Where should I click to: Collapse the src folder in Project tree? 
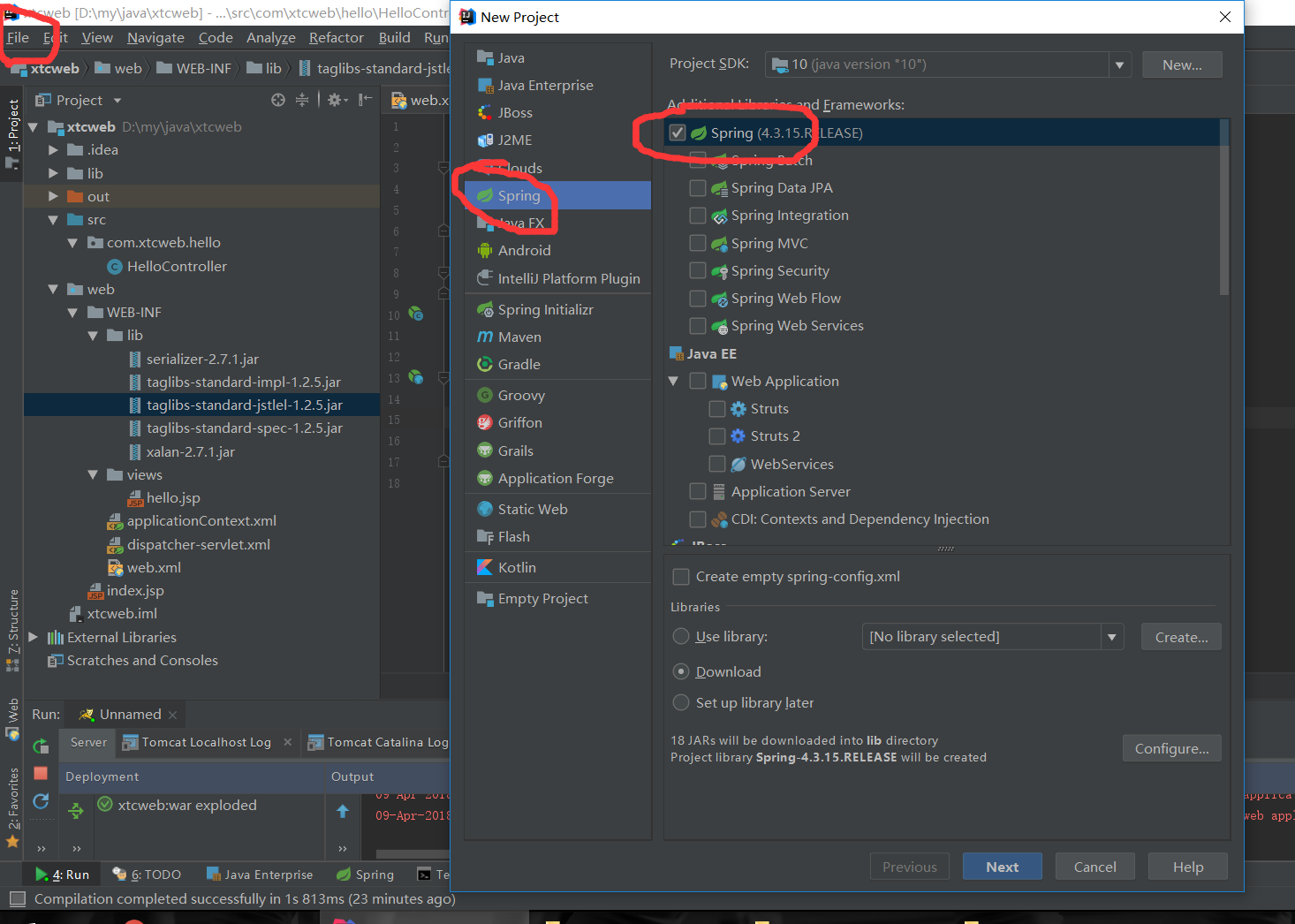click(x=53, y=219)
